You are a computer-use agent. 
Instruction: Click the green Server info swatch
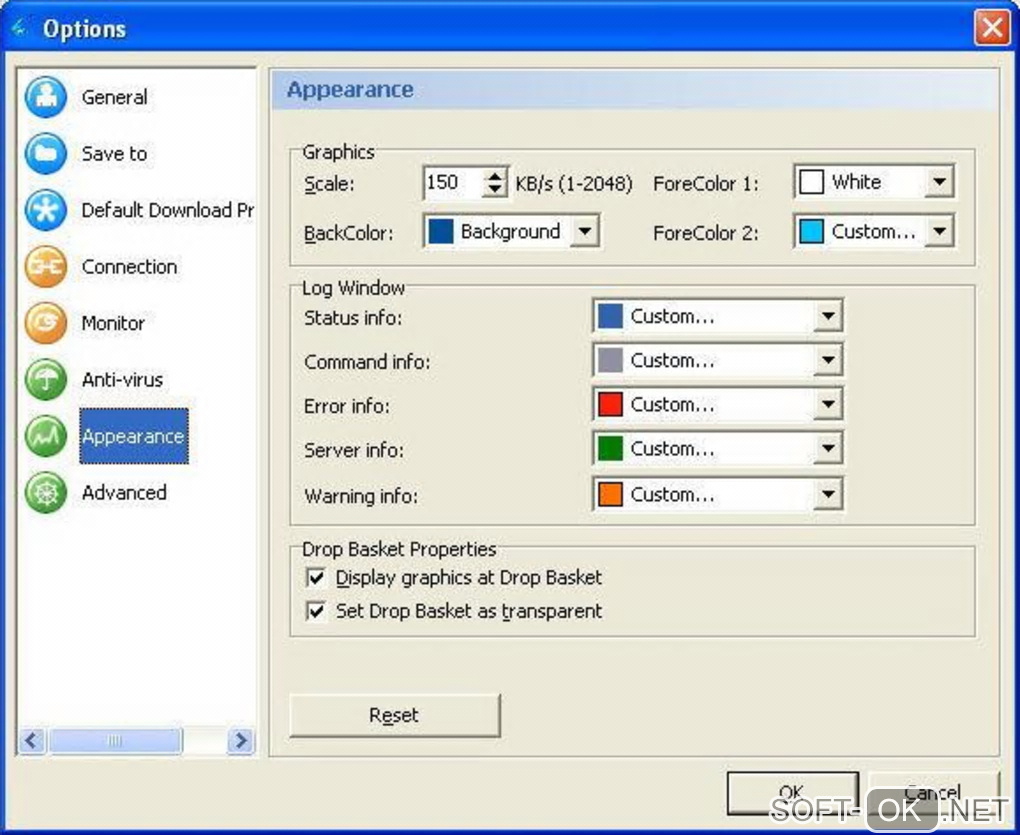(610, 448)
